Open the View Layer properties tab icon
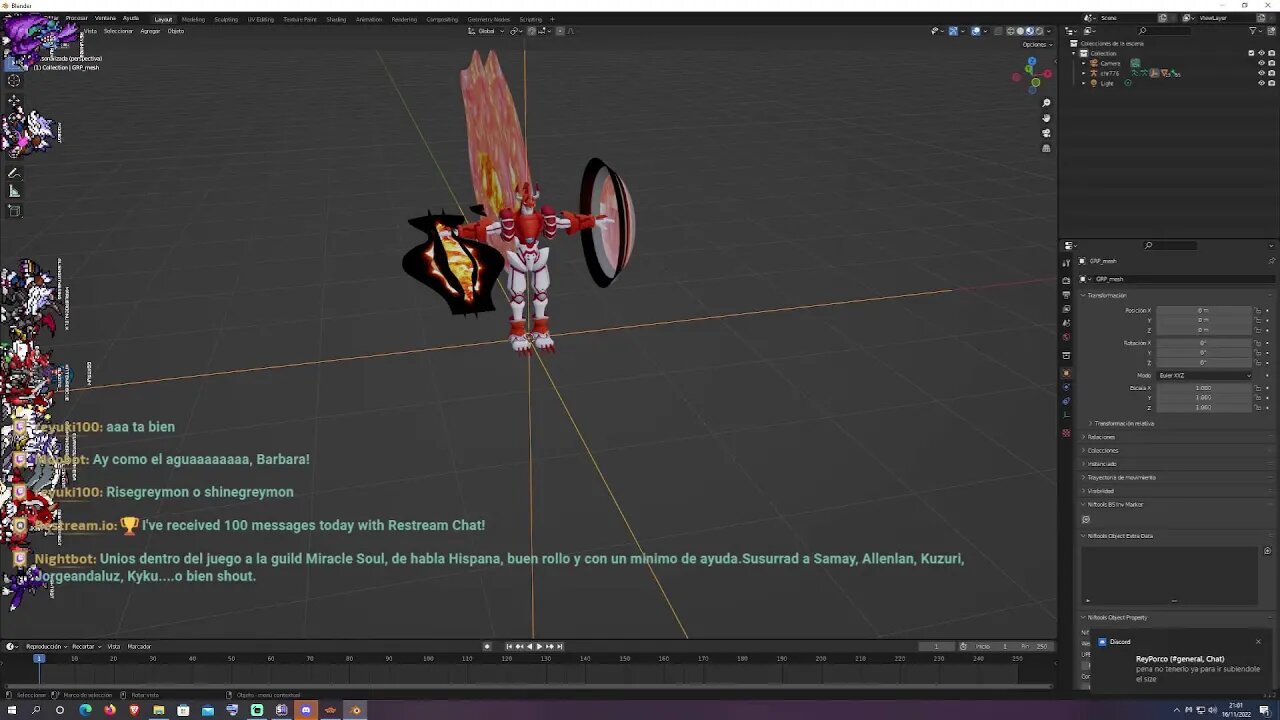Image resolution: width=1280 pixels, height=720 pixels. [1066, 309]
